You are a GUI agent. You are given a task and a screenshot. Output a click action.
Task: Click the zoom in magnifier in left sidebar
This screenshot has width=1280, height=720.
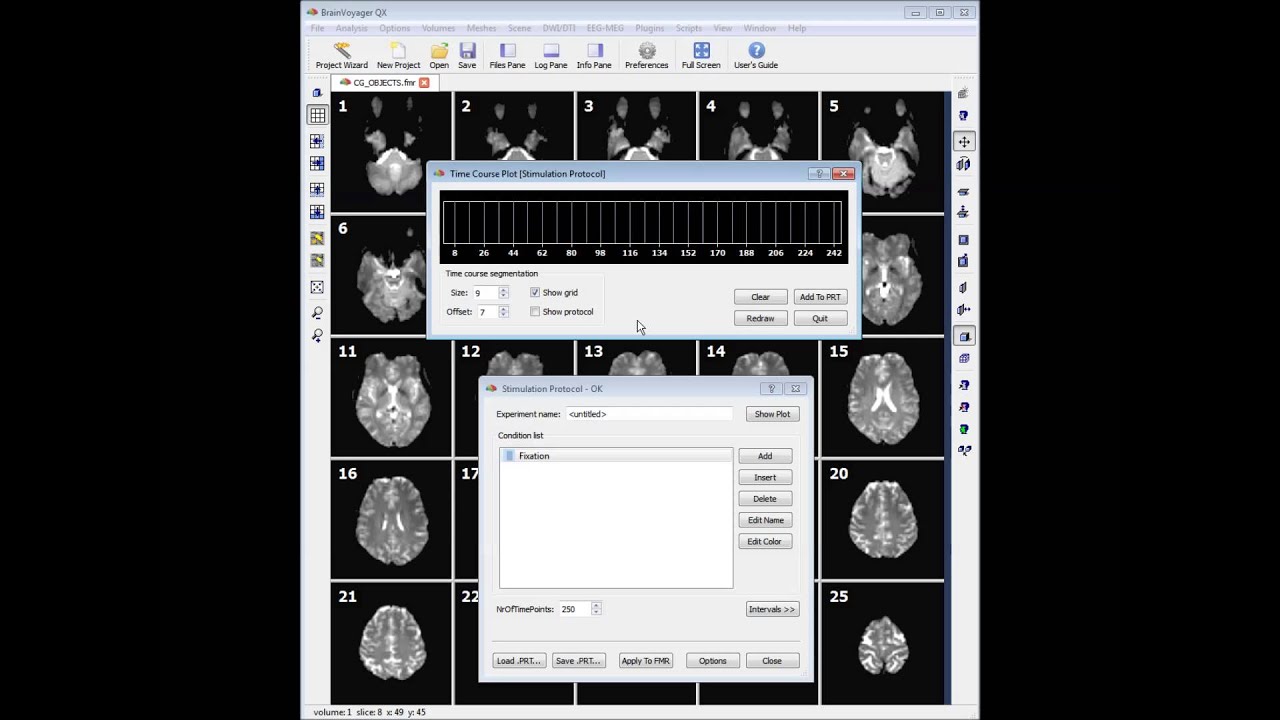(317, 336)
